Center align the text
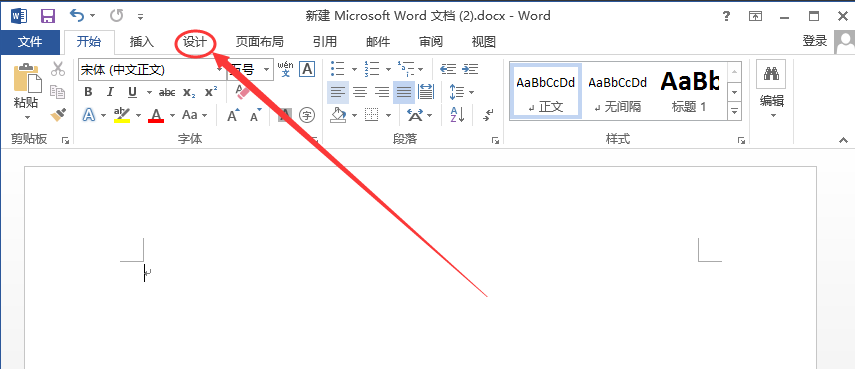This screenshot has width=855, height=369. 360,92
